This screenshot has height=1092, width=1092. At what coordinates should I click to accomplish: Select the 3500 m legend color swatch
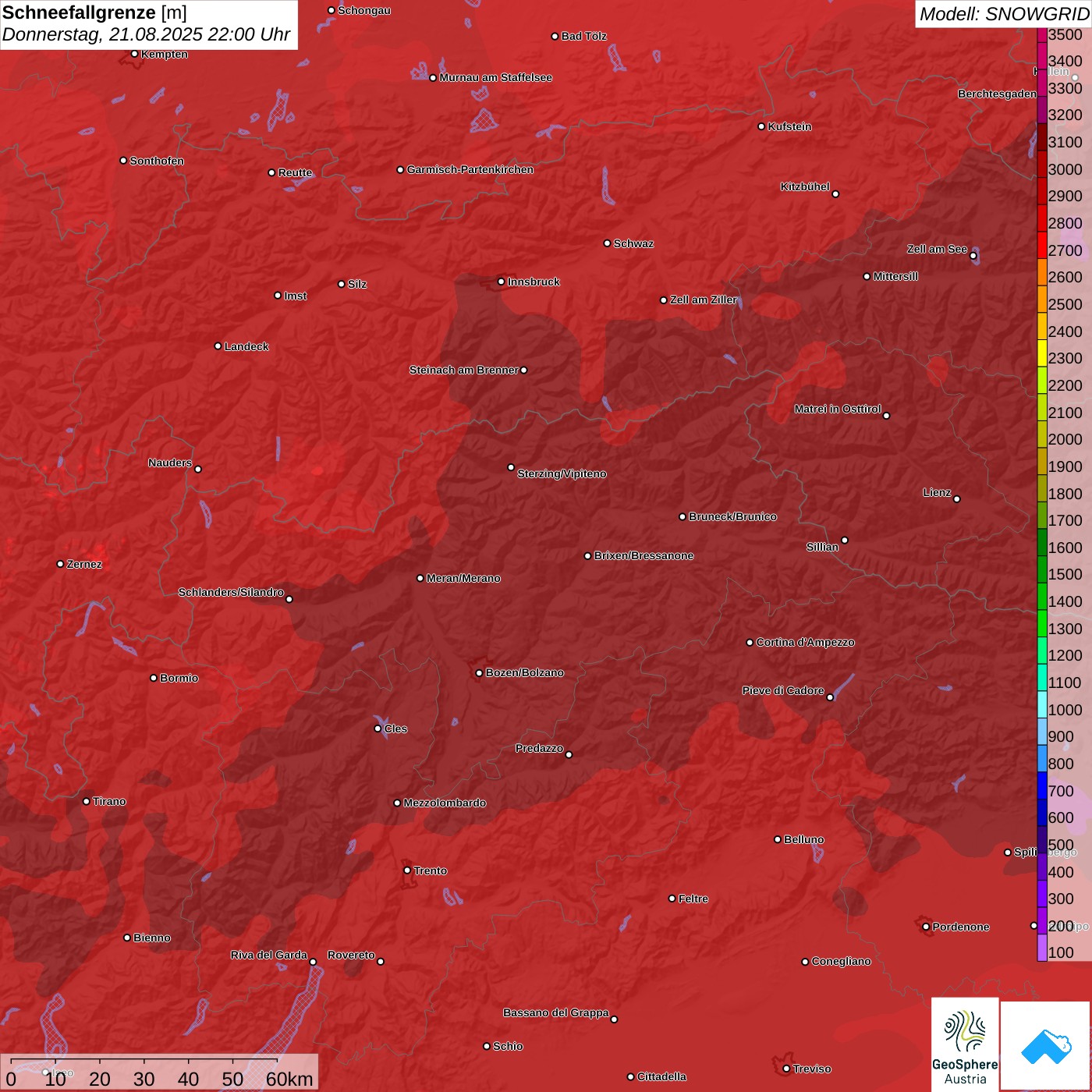(1041, 34)
